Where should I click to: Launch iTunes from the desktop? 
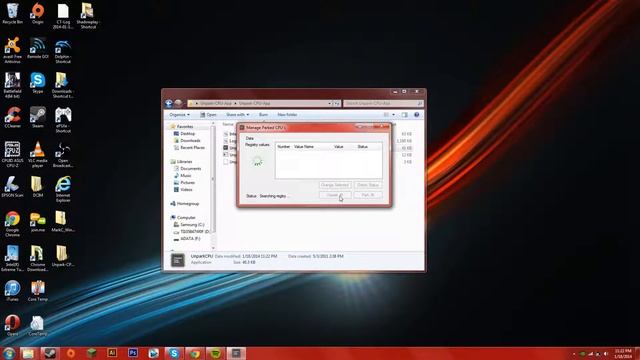coord(13,291)
